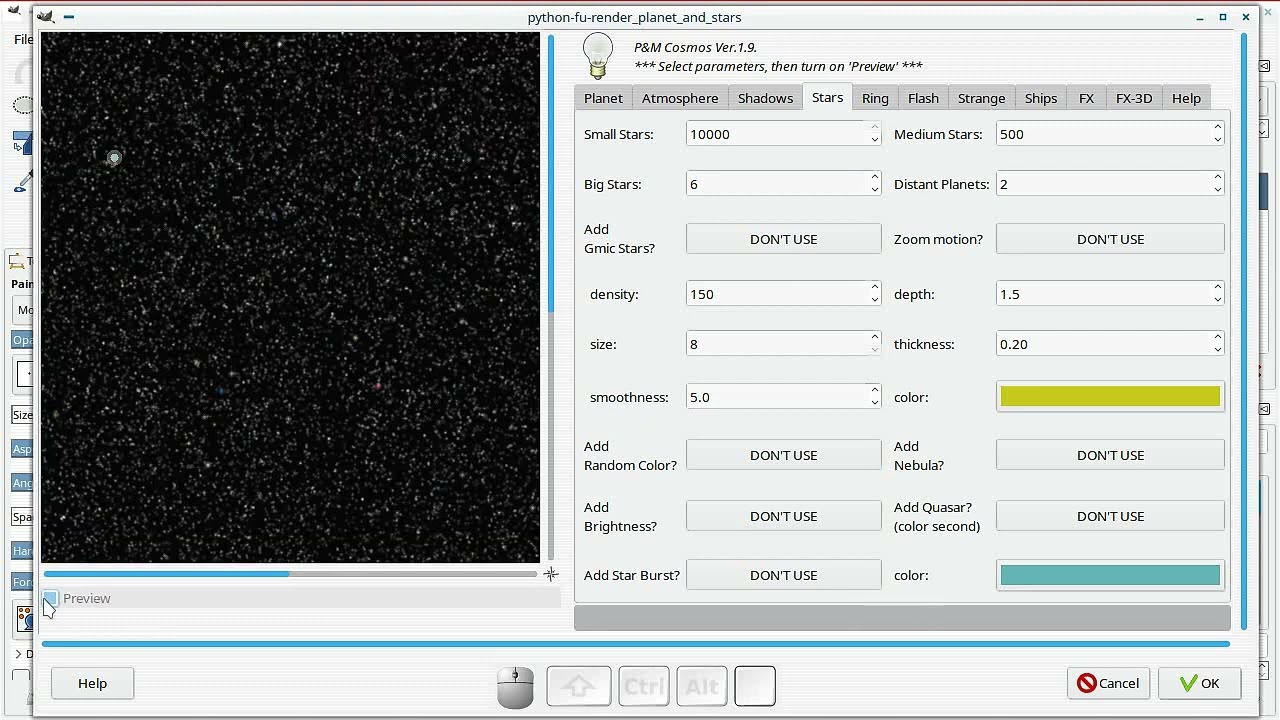Click the blank key indicator box

755,686
